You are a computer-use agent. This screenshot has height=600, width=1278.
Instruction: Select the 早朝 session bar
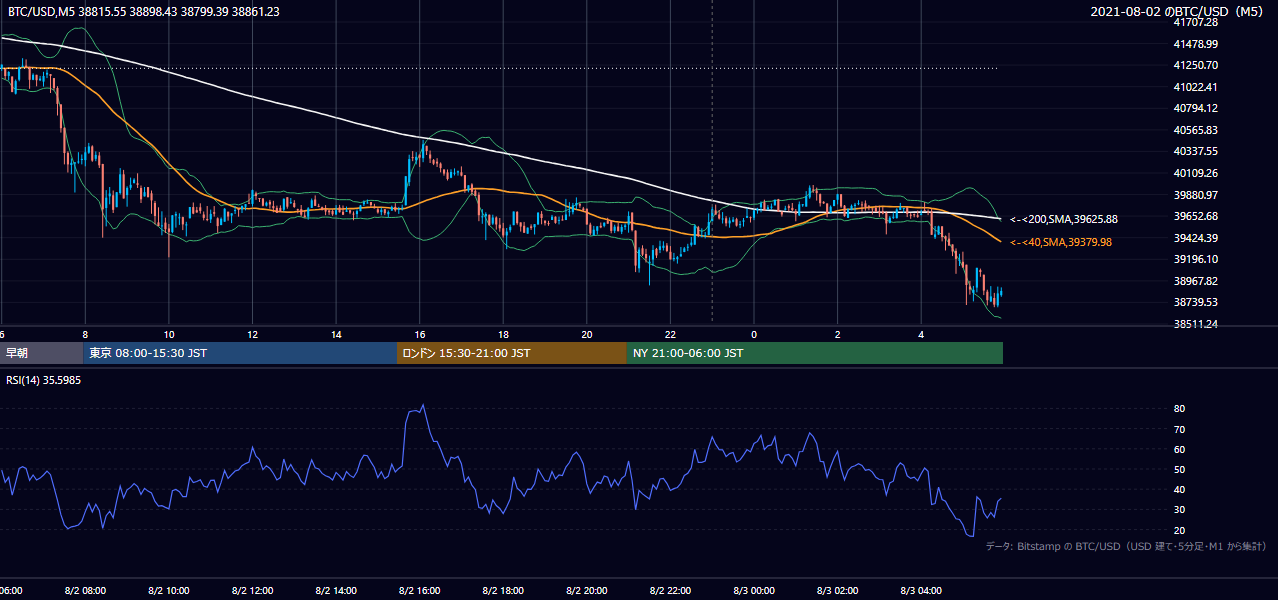pos(42,353)
